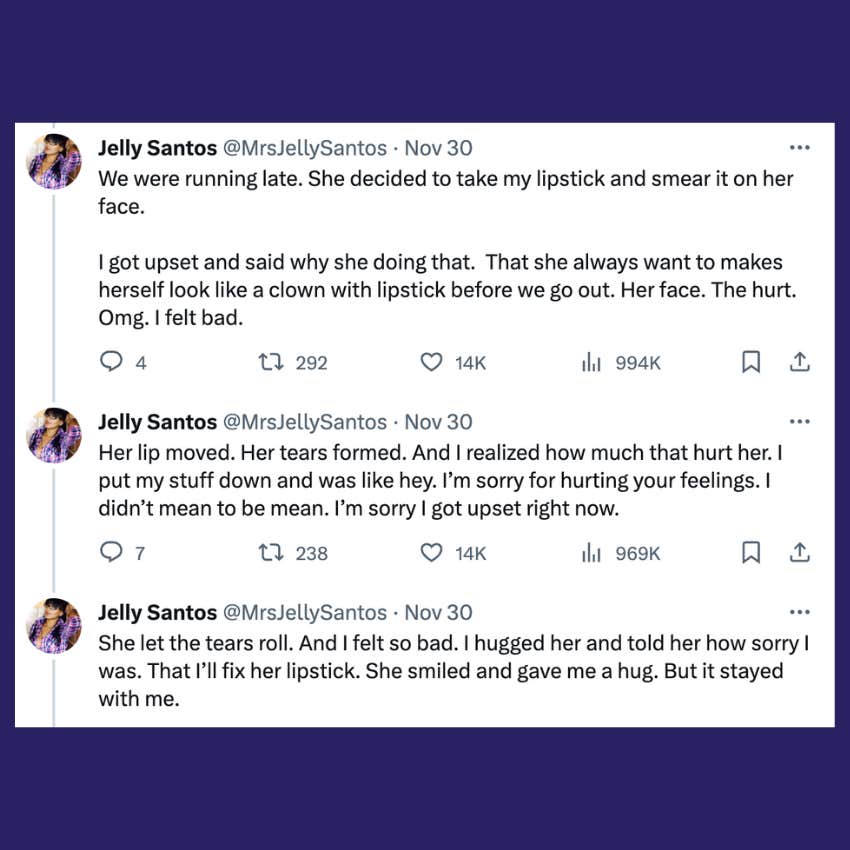Viewport: 850px width, 850px height.
Task: Click the reply bubble showing 7 replies
Action: pos(111,553)
